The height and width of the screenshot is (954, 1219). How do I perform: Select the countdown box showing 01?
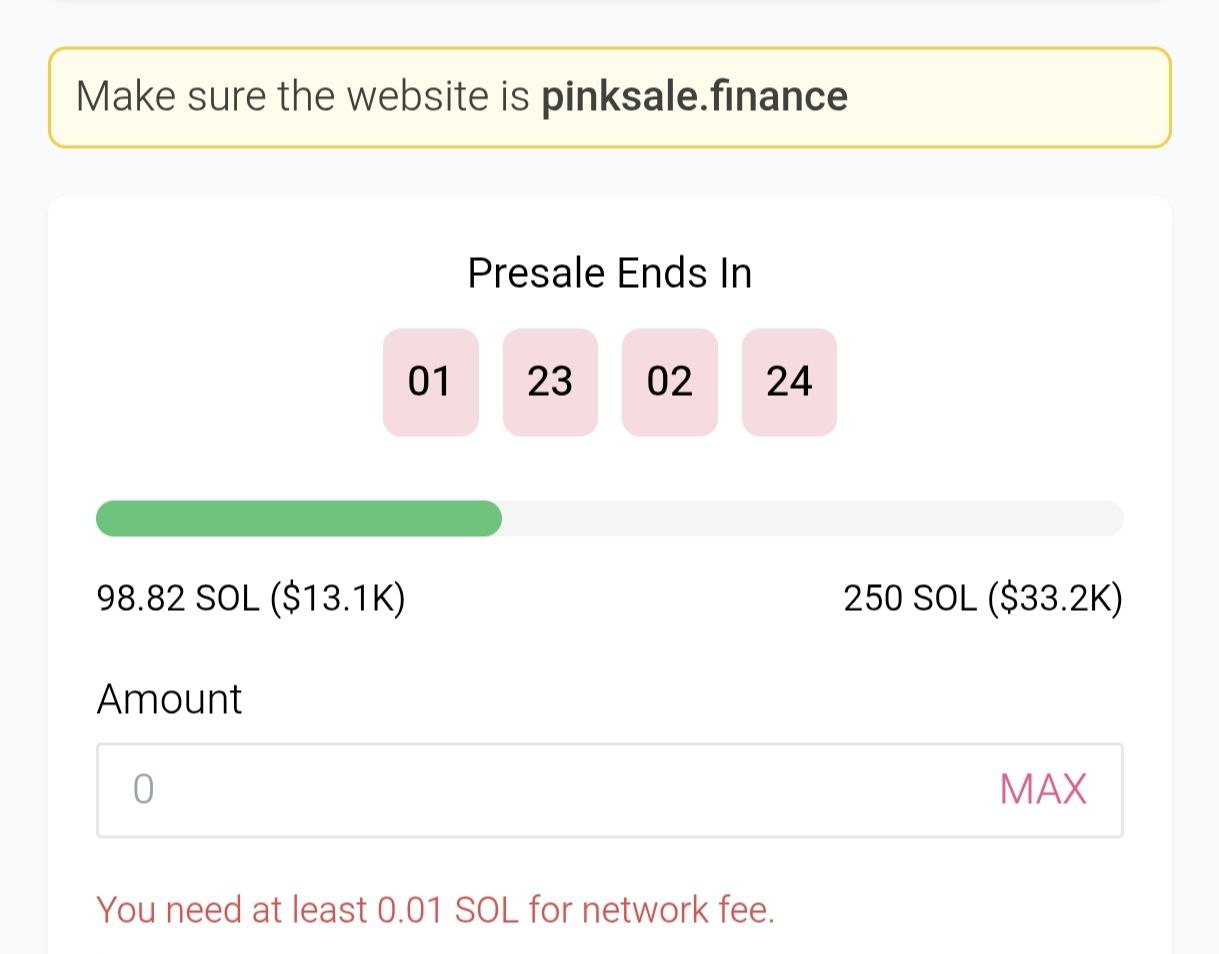430,382
